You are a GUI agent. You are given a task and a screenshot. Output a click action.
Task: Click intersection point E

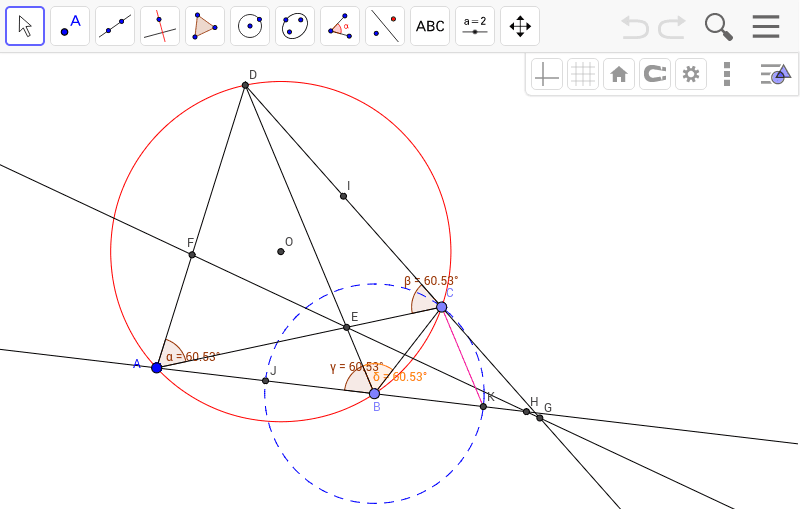[x=346, y=327]
